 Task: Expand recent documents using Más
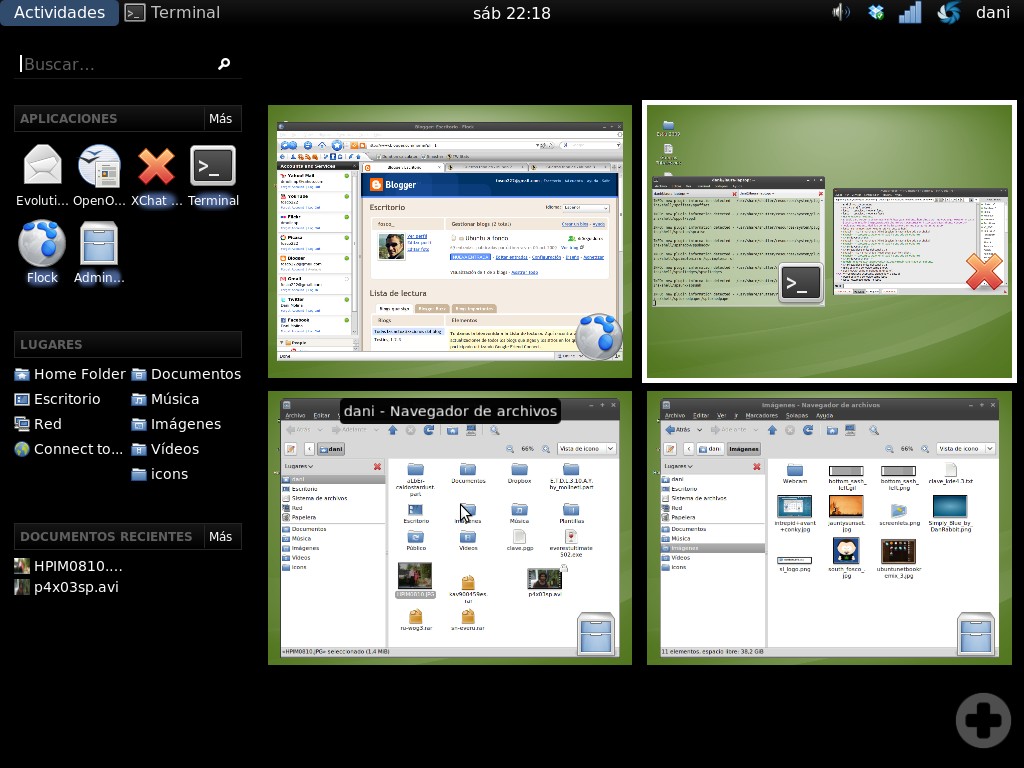[220, 536]
